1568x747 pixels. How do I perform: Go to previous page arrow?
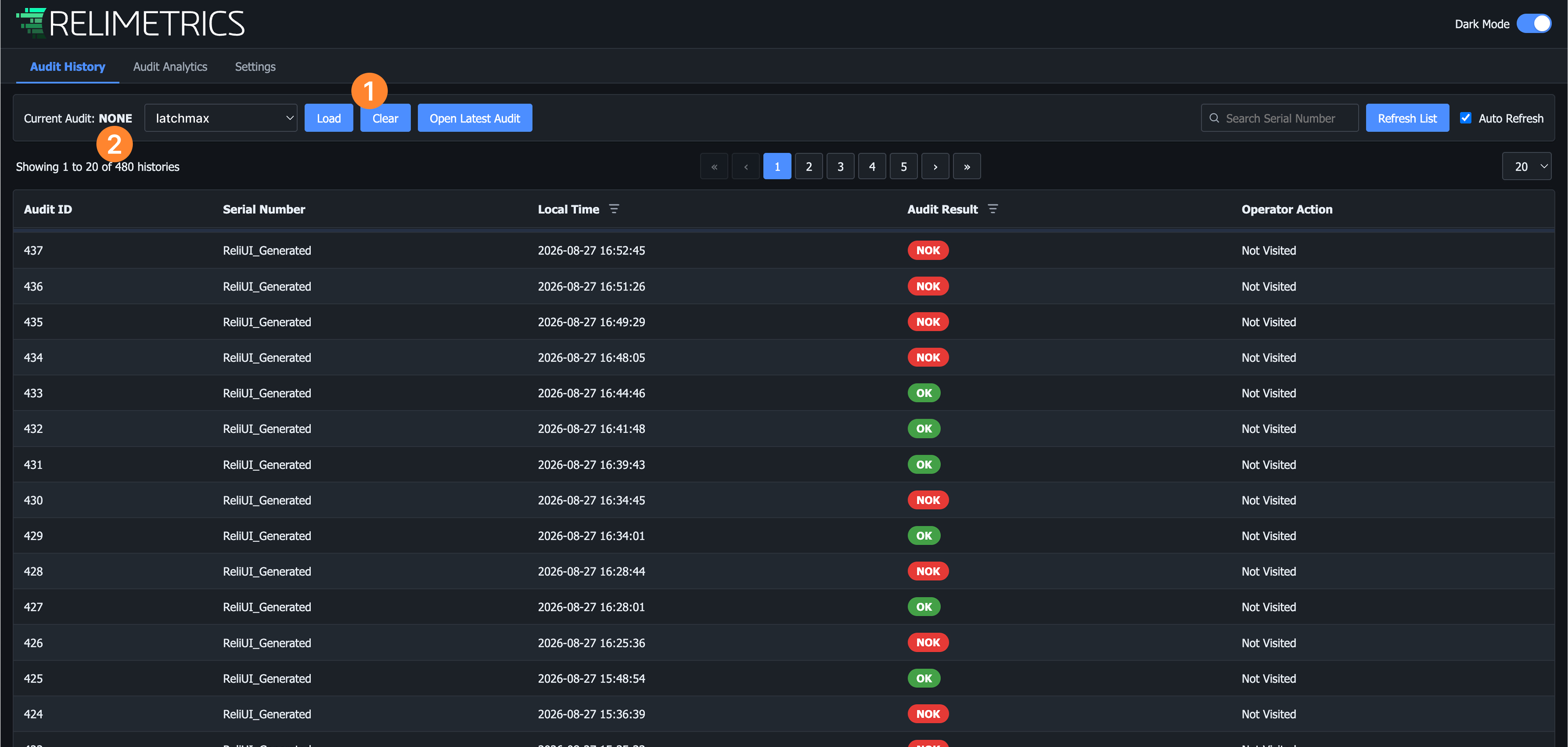746,166
